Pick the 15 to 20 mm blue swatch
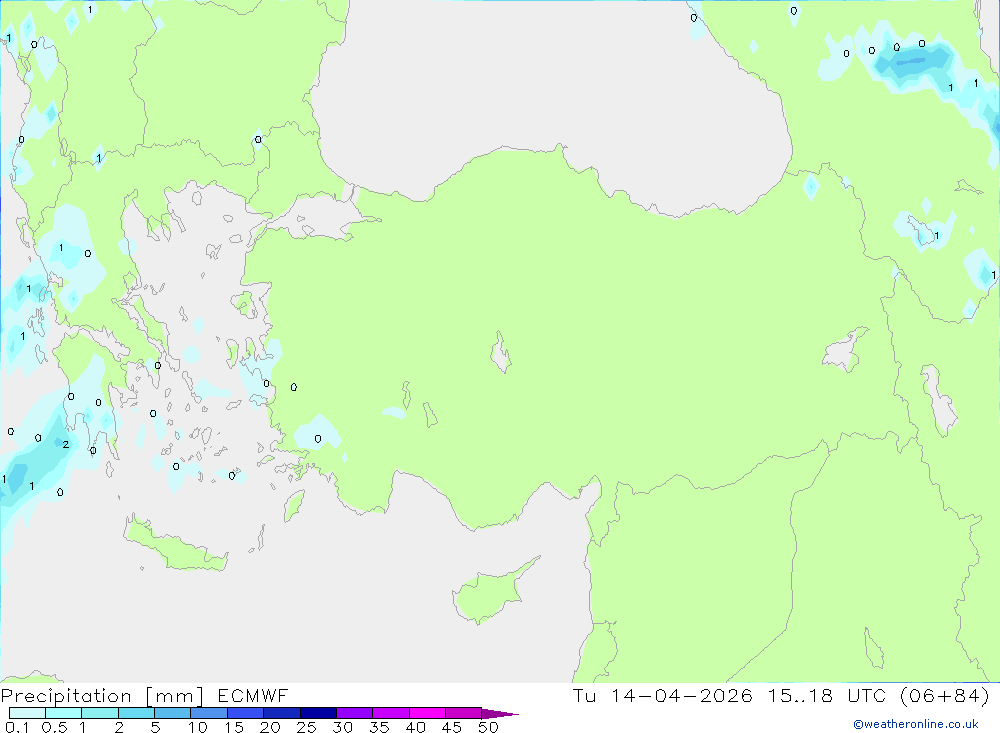The image size is (1000, 733). pyautogui.click(x=245, y=713)
